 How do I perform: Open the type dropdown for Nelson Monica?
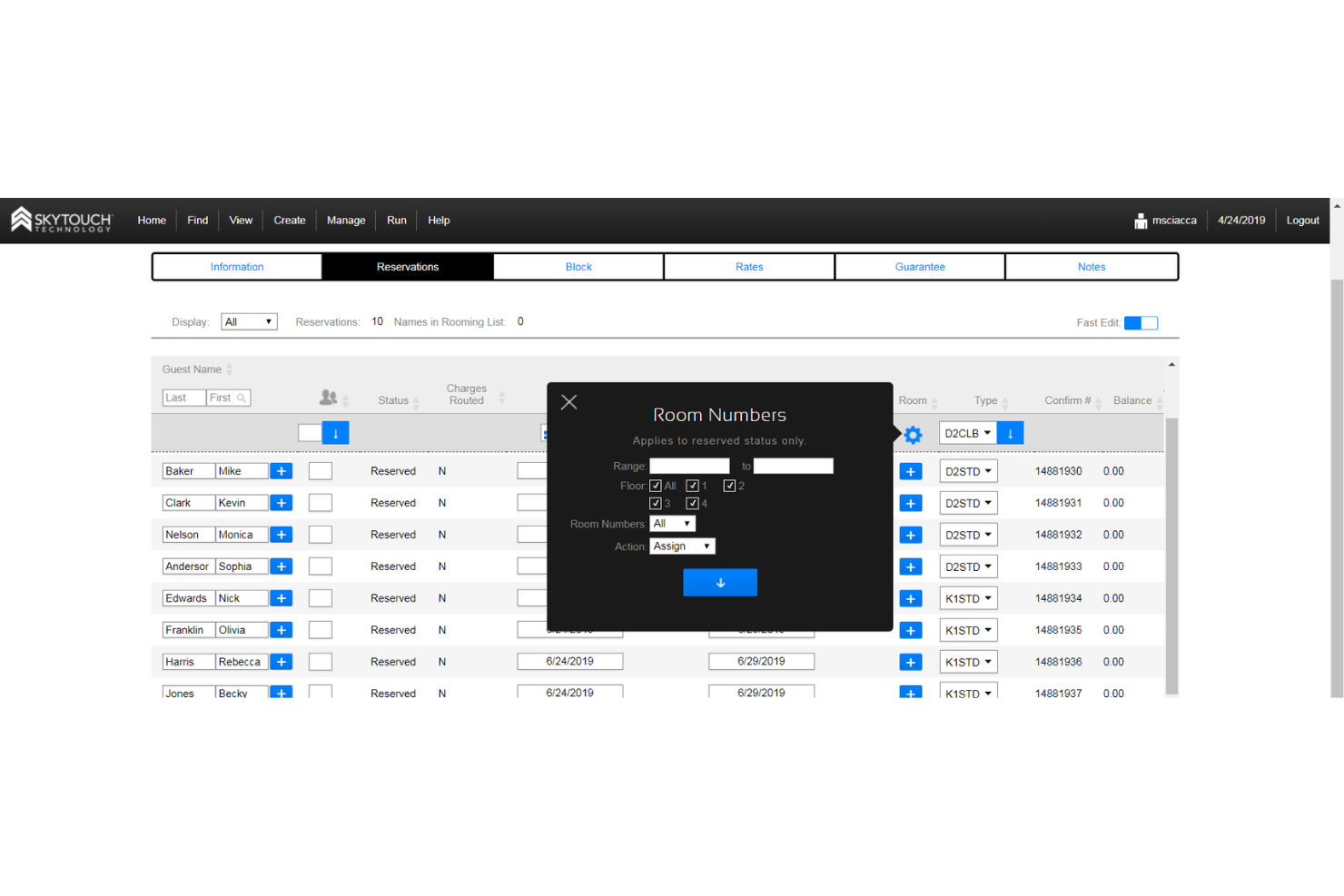click(968, 535)
